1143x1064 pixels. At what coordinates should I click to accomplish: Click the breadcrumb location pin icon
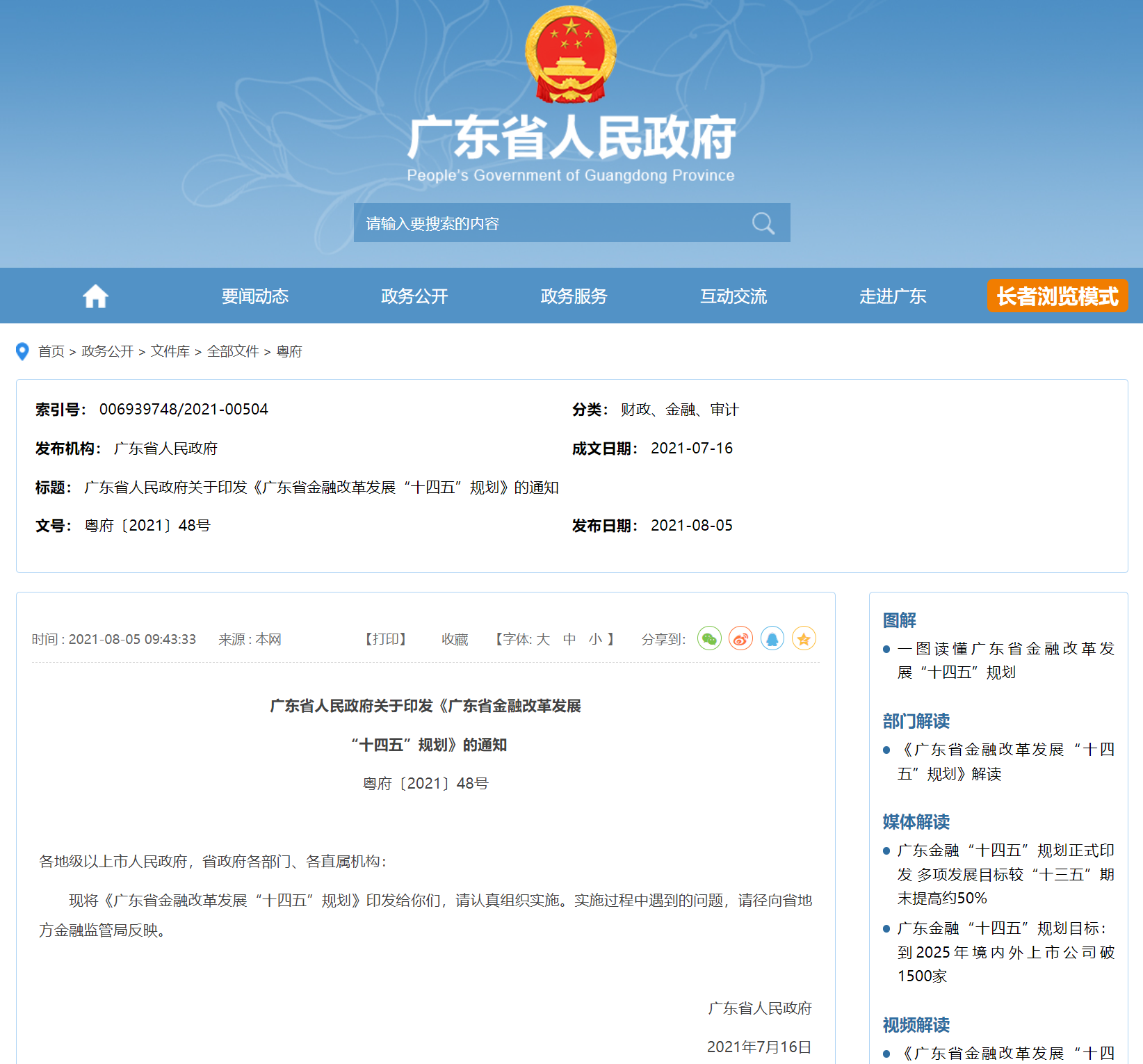22,352
